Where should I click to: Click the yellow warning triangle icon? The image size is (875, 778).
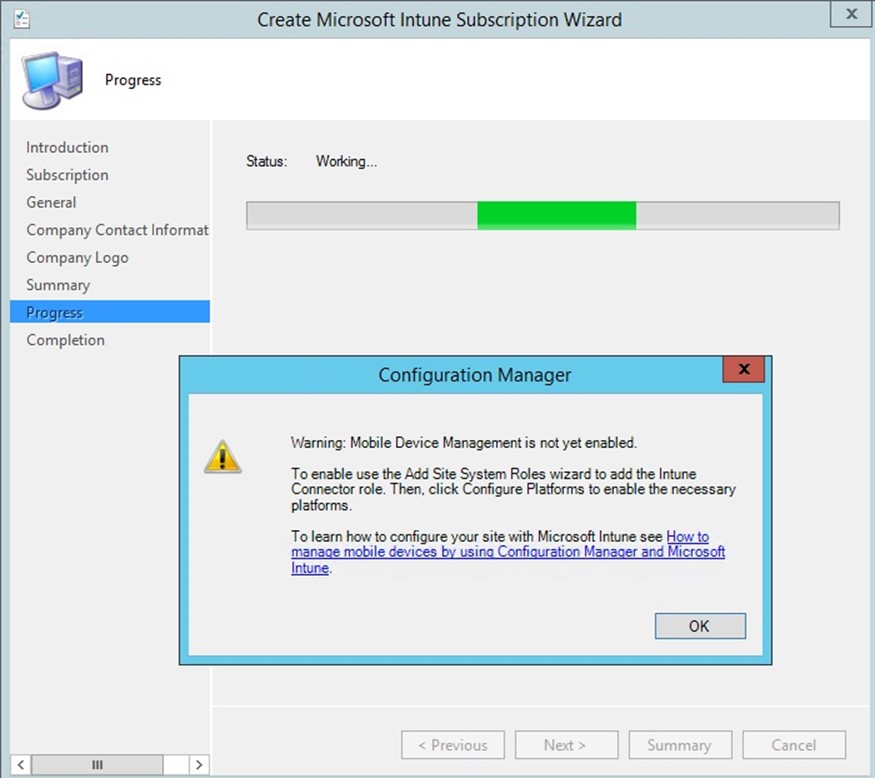pyautogui.click(x=223, y=457)
